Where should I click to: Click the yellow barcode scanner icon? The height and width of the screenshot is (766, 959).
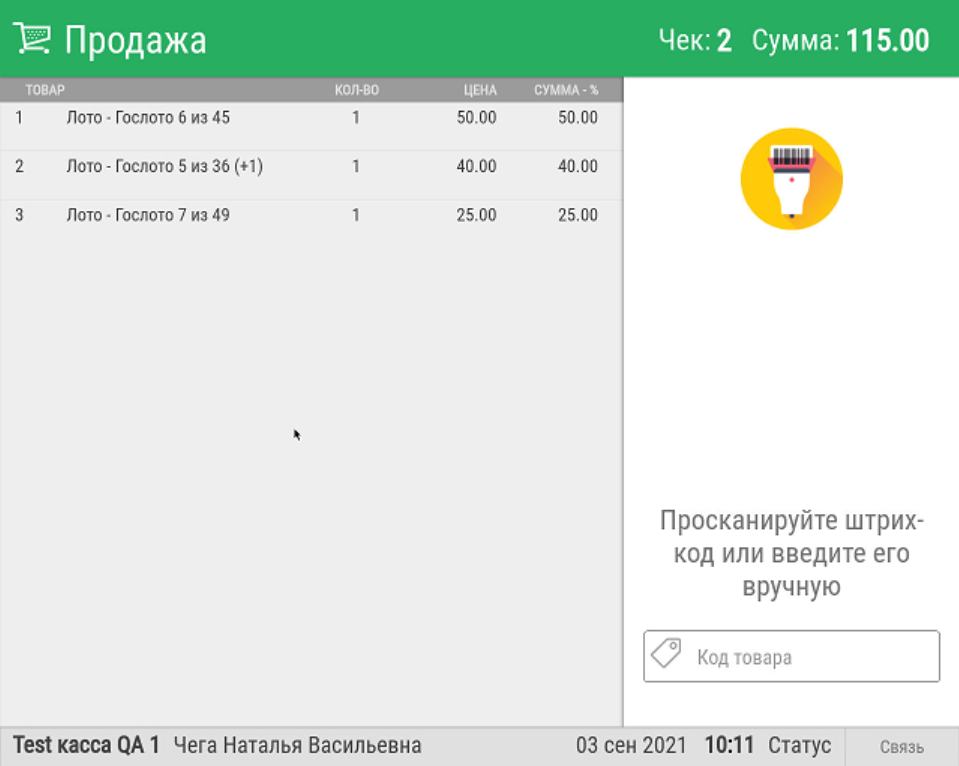pos(791,179)
